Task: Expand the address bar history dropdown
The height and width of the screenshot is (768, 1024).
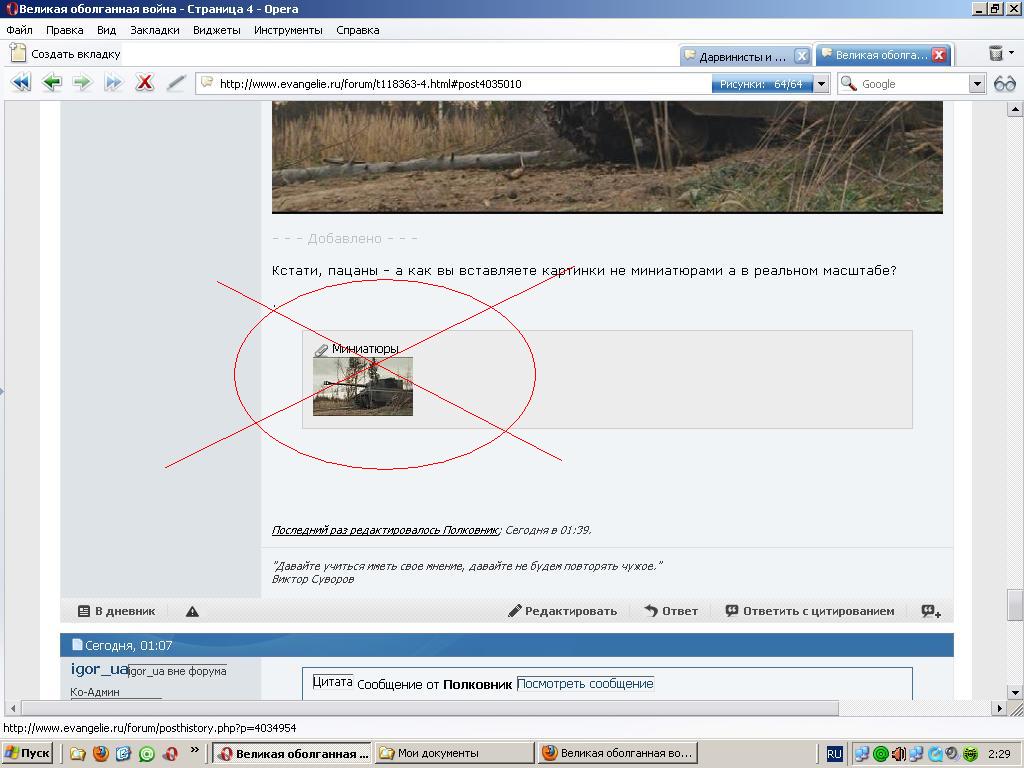Action: pos(821,84)
